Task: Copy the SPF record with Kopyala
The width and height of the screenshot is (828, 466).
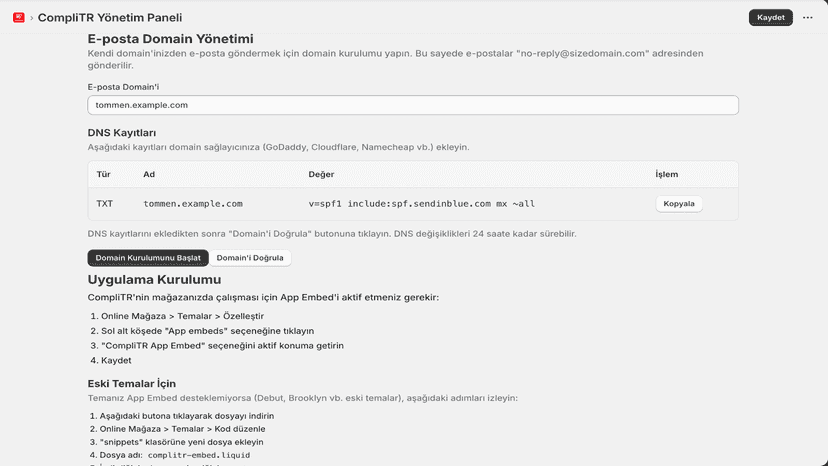Action: 679,203
